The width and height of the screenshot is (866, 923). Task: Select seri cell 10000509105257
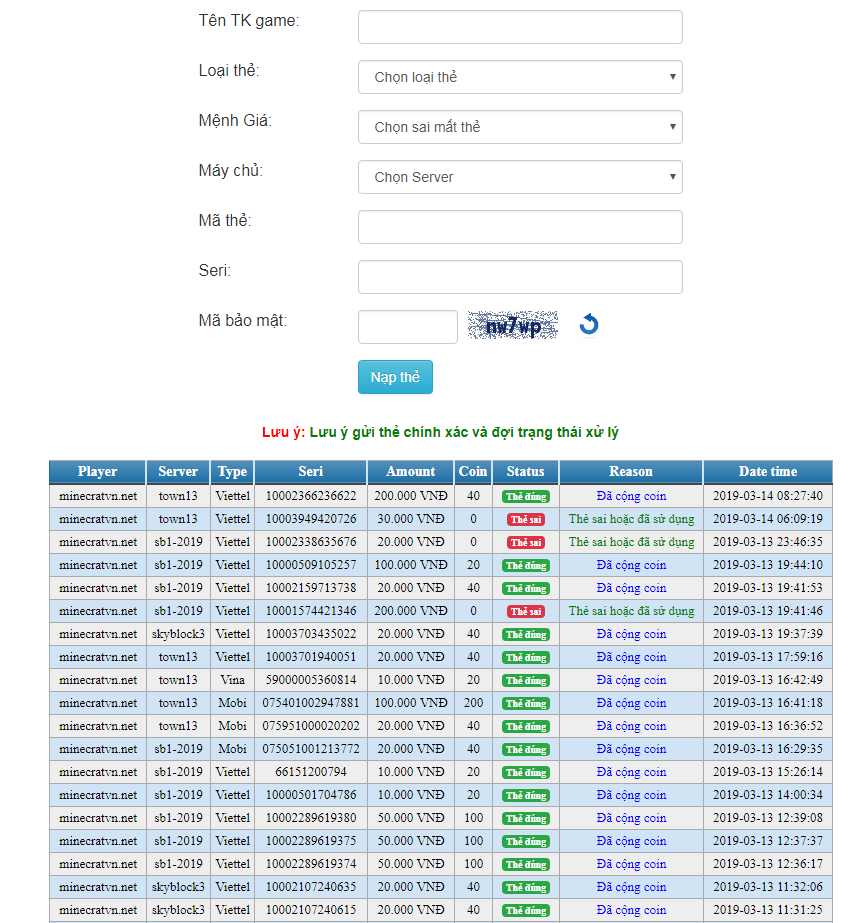click(x=311, y=565)
